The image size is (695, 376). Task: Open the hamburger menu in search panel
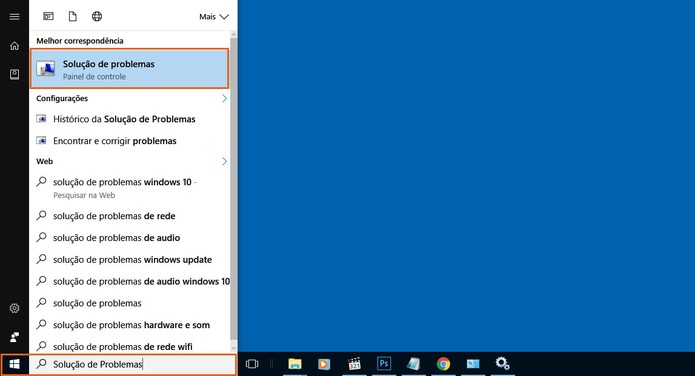tap(14, 17)
